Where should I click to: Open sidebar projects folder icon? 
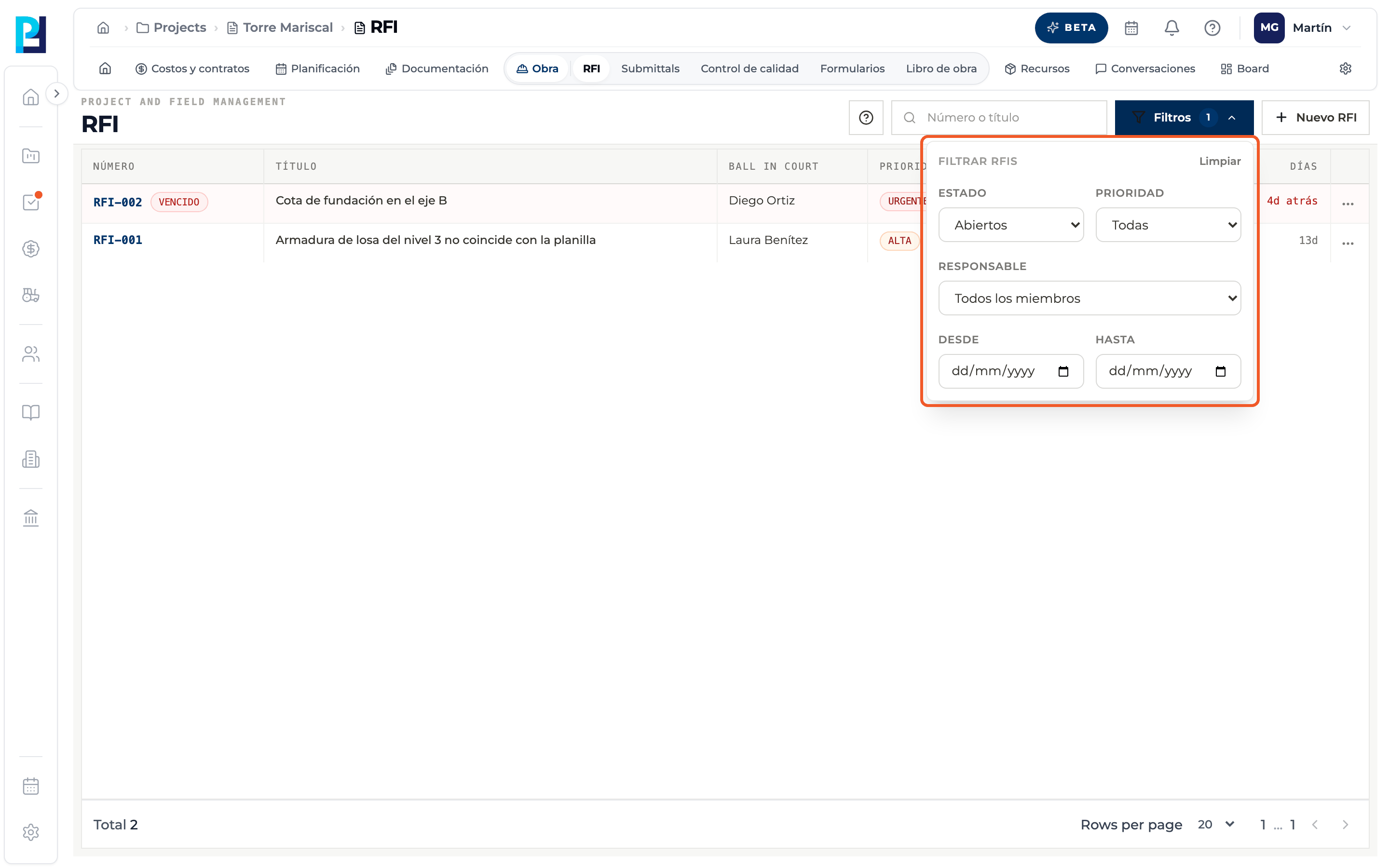coord(30,156)
